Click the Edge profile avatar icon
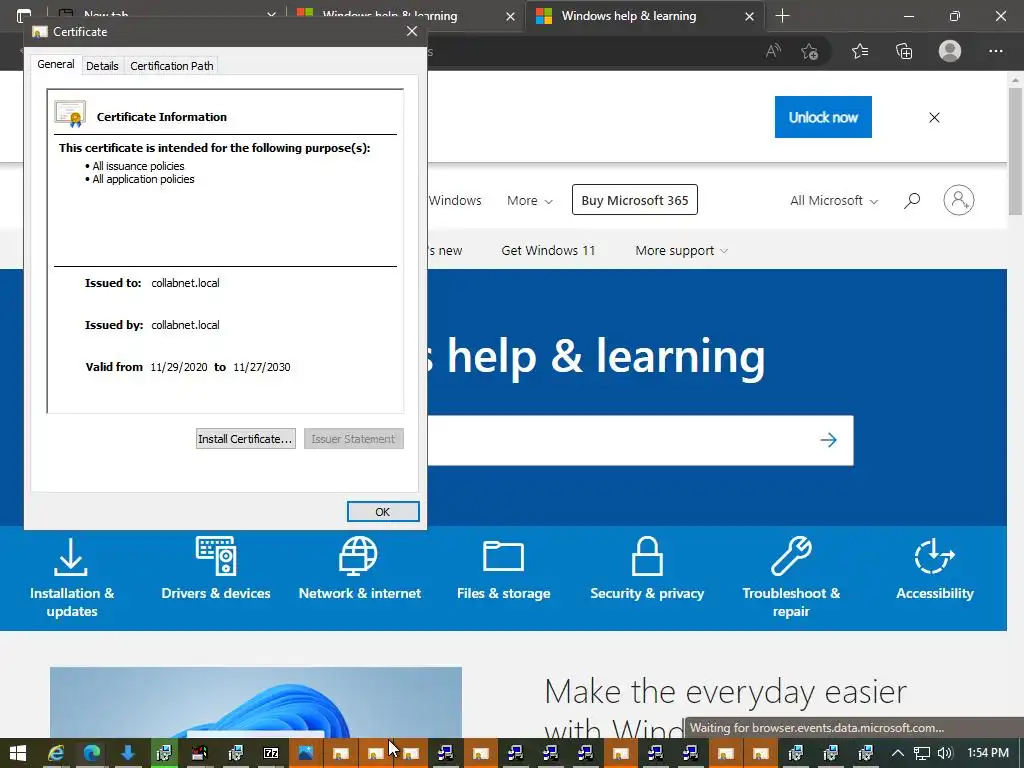The height and width of the screenshot is (768, 1024). tap(950, 51)
